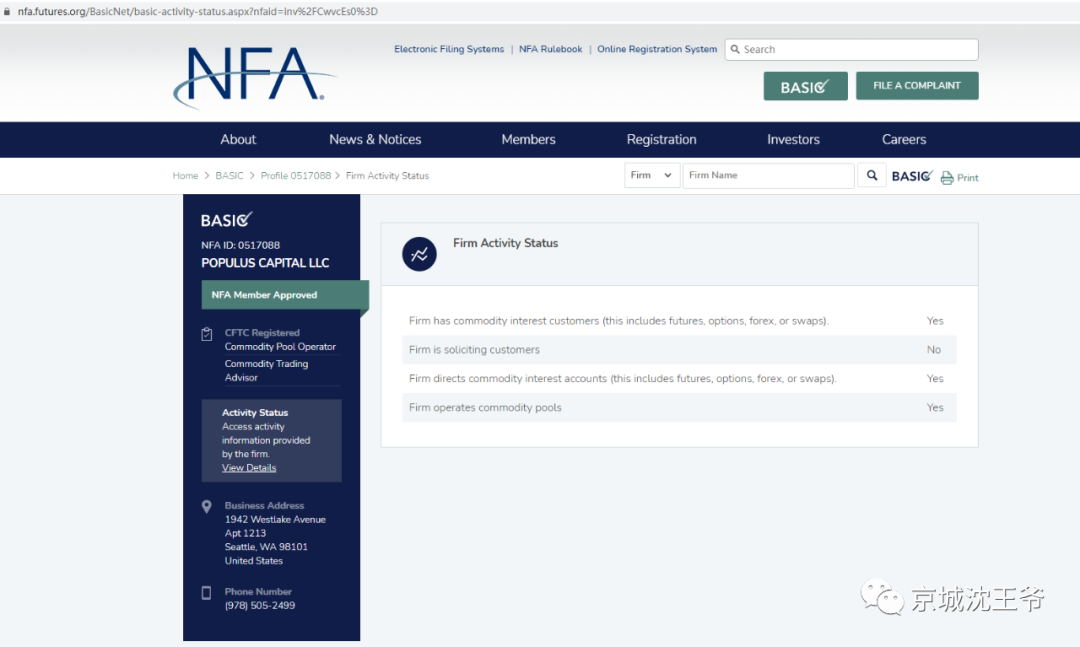Click the printer icon next to Print
Image resolution: width=1080 pixels, height=647 pixels.
(947, 178)
